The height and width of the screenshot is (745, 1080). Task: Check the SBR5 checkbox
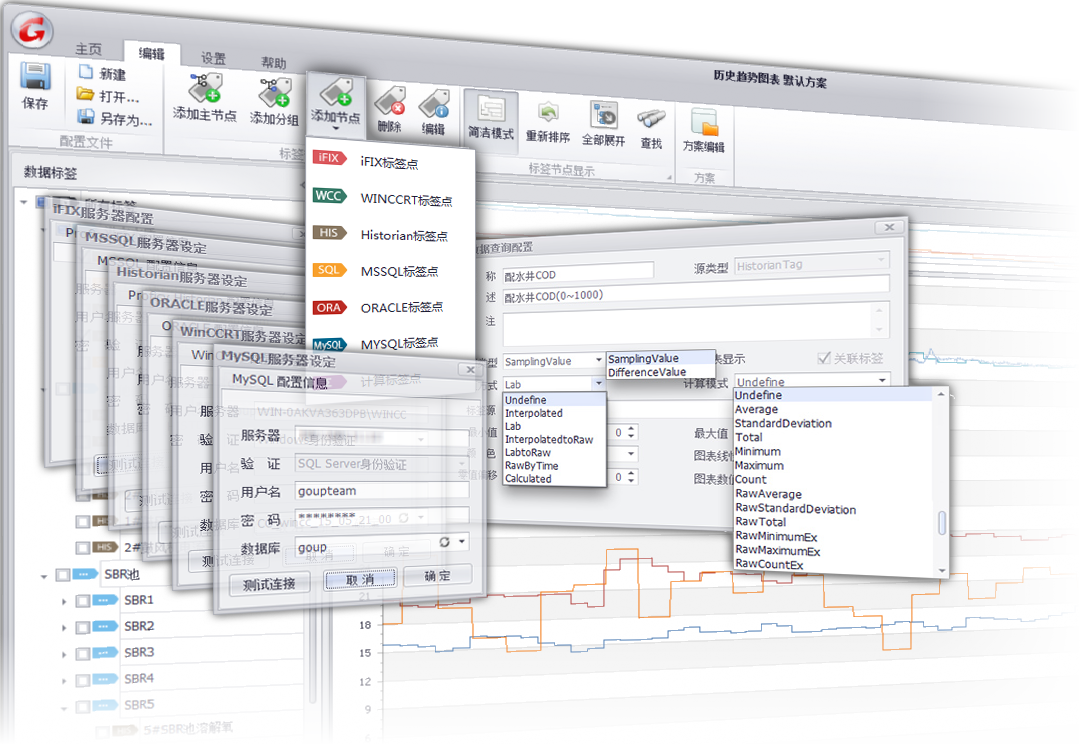pos(83,706)
